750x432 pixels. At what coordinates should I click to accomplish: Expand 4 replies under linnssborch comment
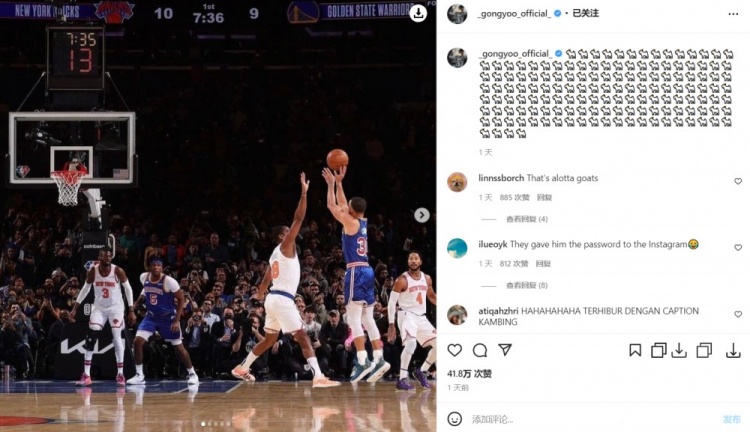click(x=527, y=219)
